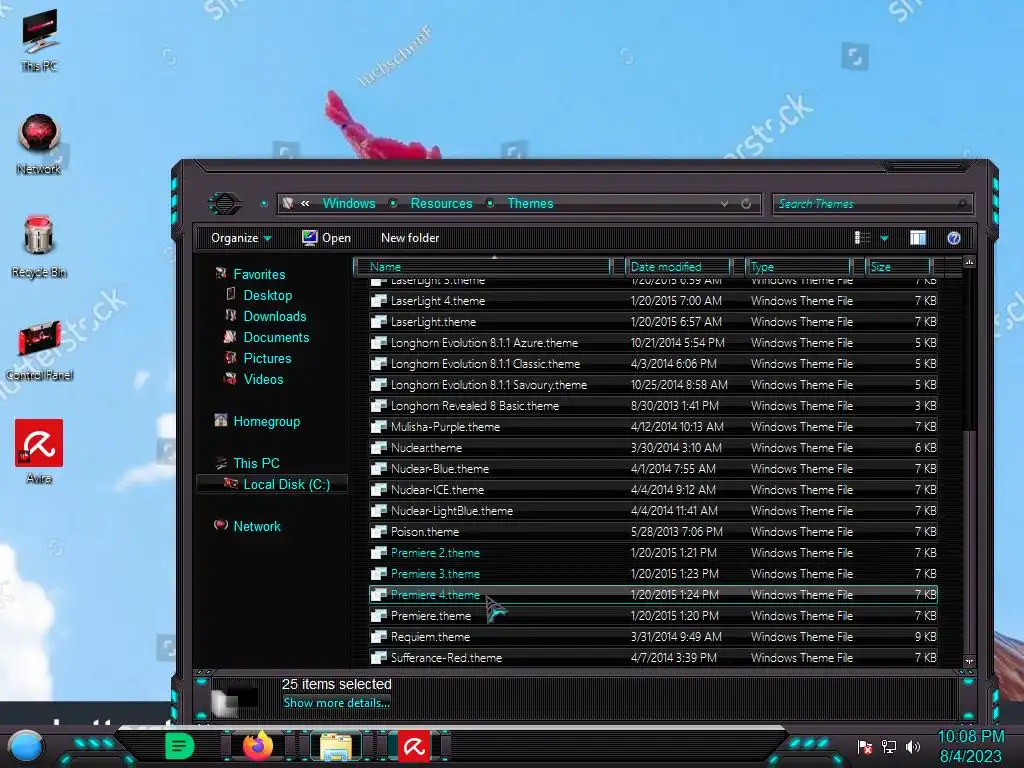Select Documents in navigation pane
This screenshot has width=1024, height=768.
tap(276, 337)
